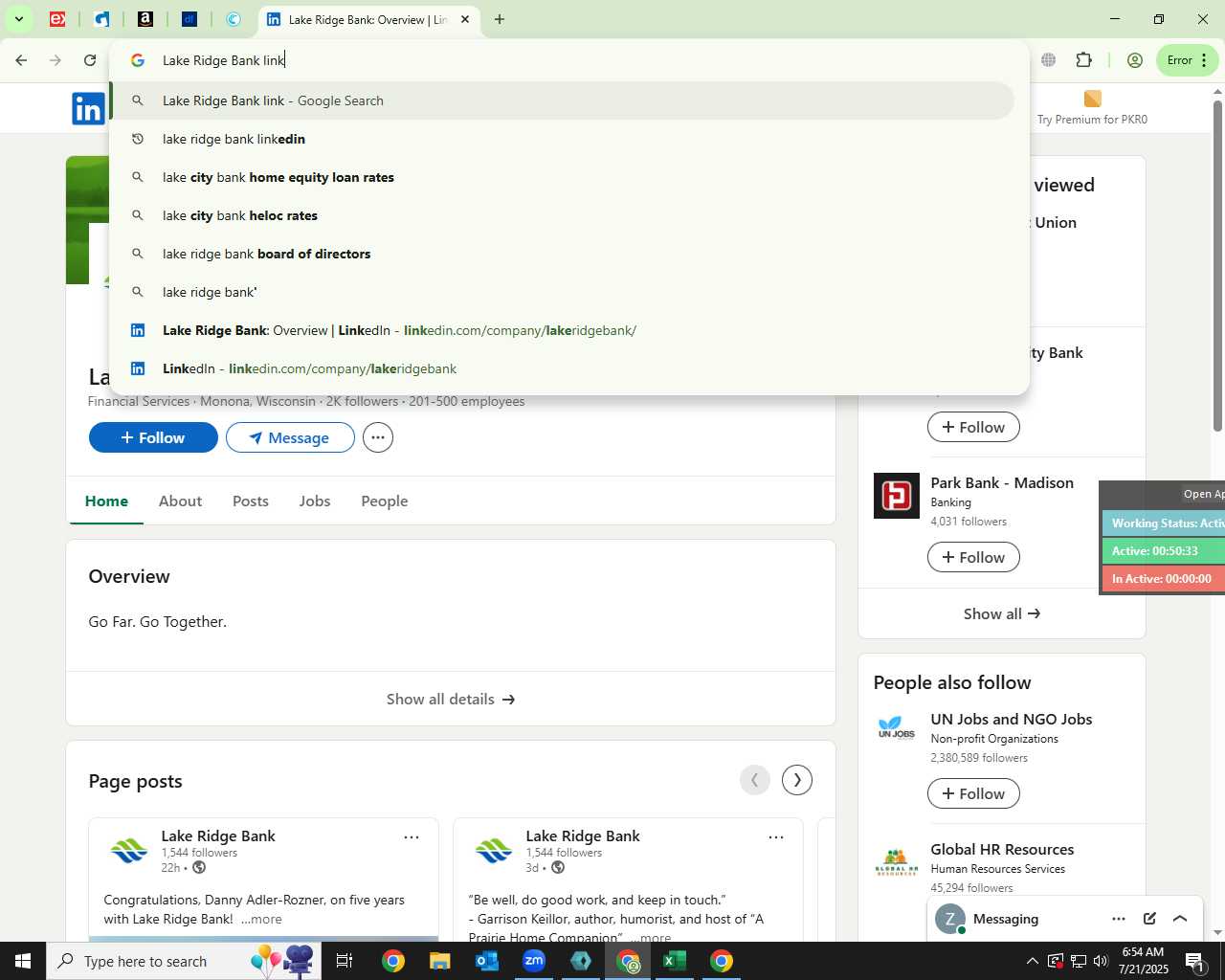Click Lake Ridge Bank logo on 3d post

click(x=493, y=850)
